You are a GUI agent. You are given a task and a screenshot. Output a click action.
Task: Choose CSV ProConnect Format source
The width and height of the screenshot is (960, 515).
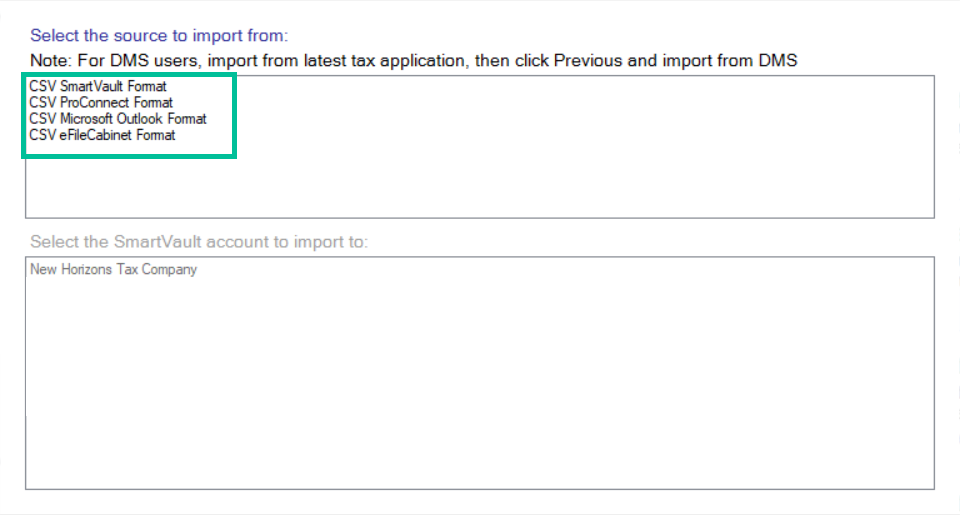(x=101, y=102)
